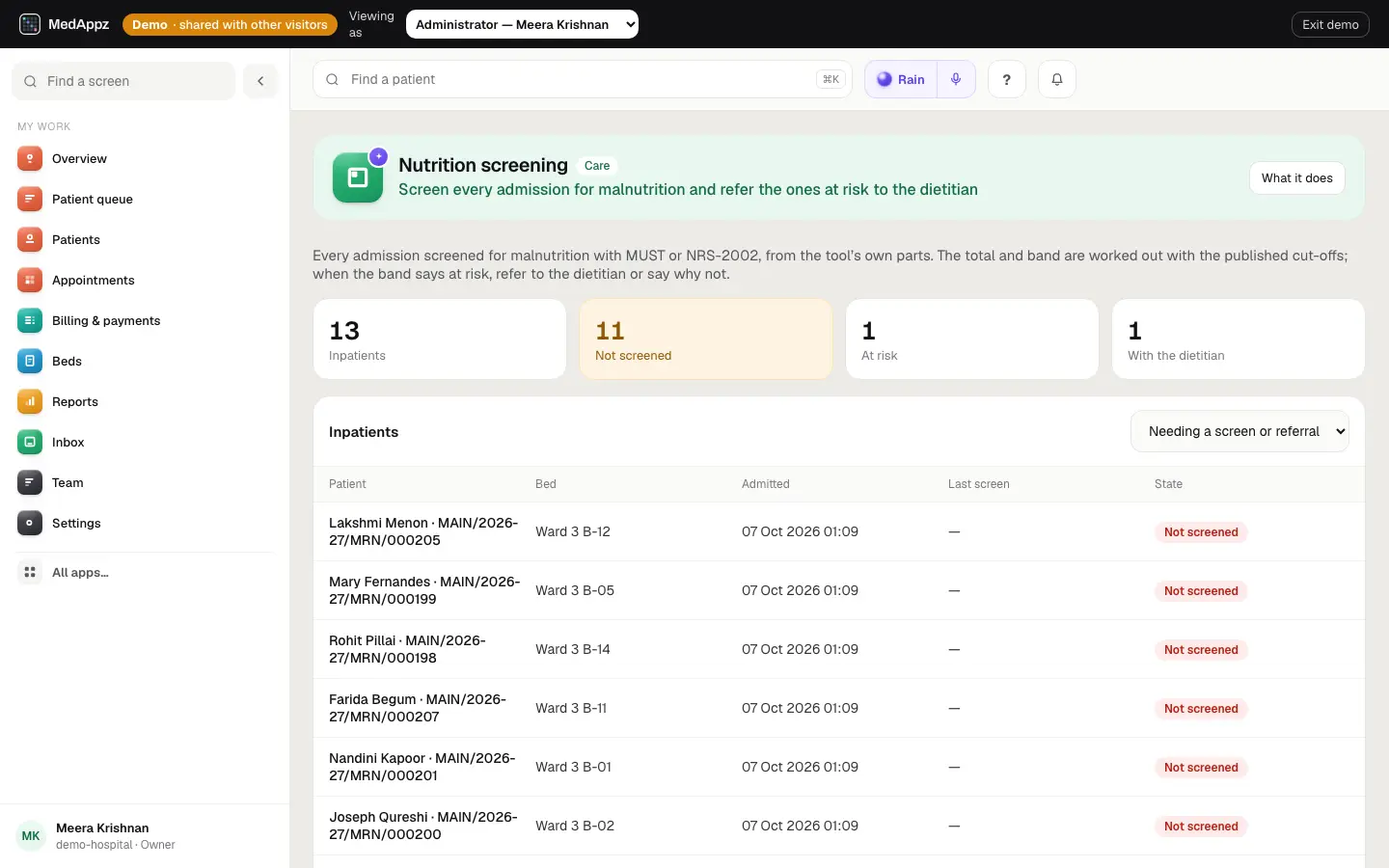Select the 13 Inpatients card
1389x868 pixels.
tap(440, 339)
